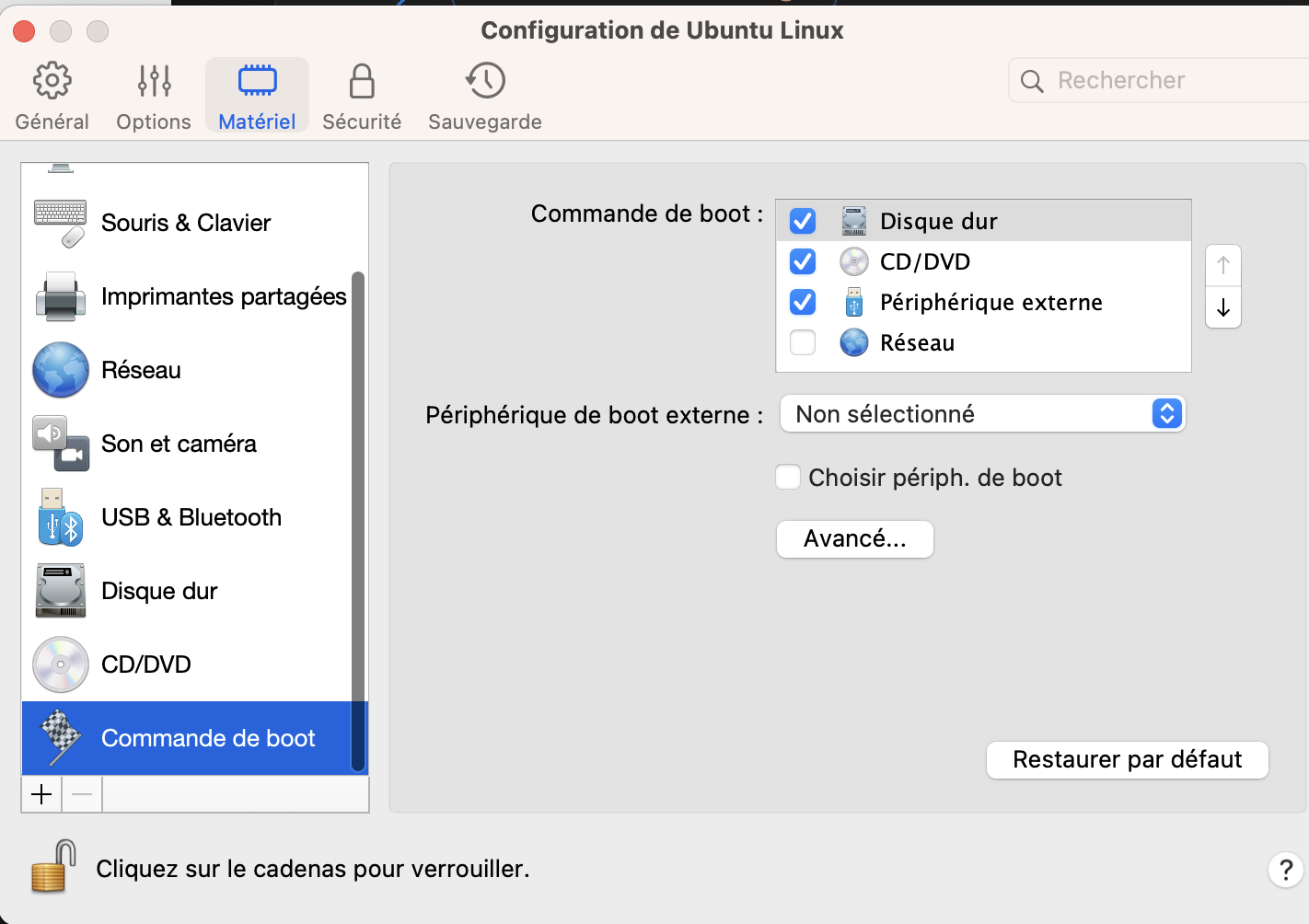Select Son et caméra sidebar item
Image resolution: width=1309 pixels, height=924 pixels.
pos(187,444)
